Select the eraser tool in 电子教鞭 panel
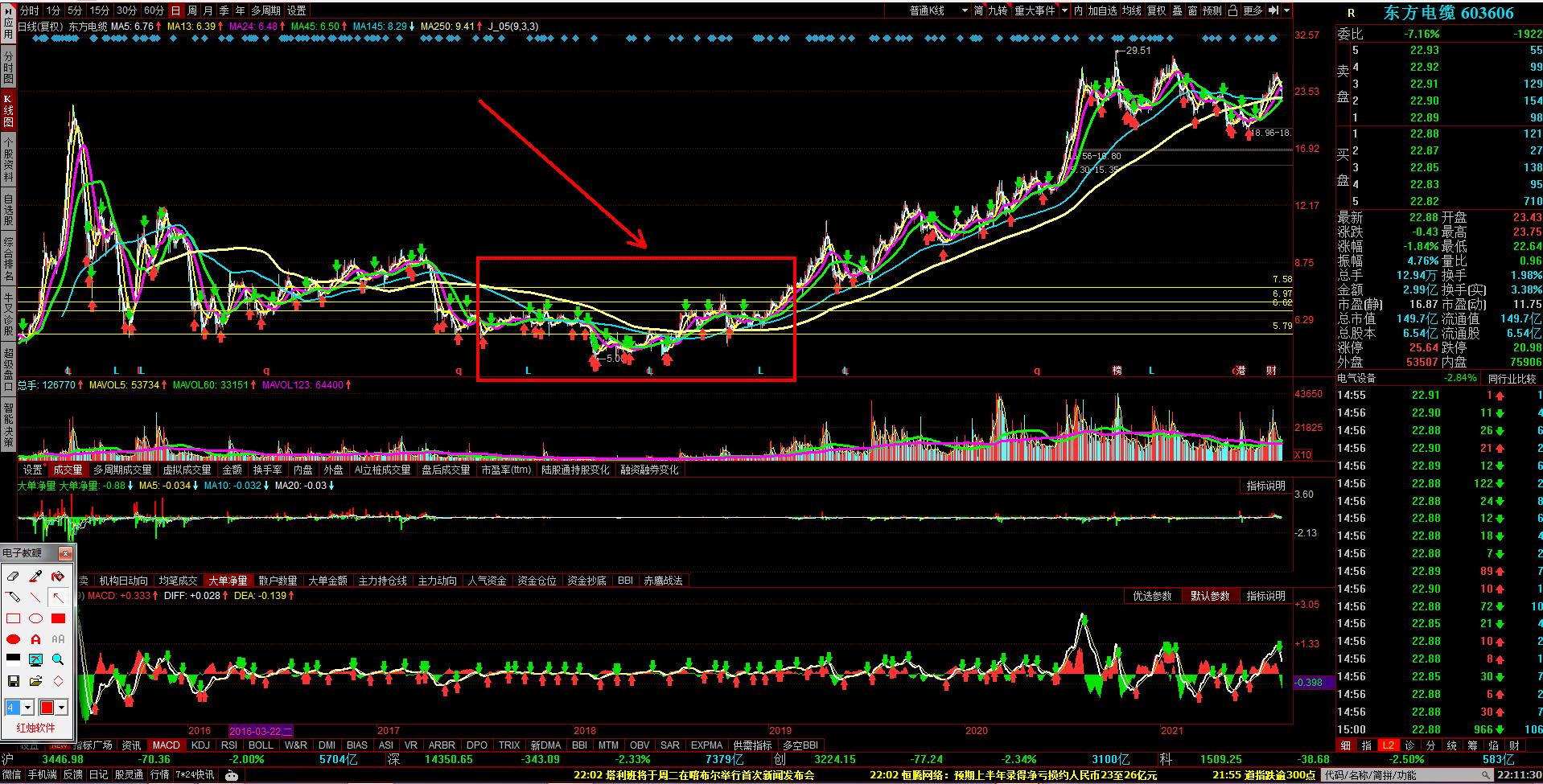The width and height of the screenshot is (1543, 784). click(13, 576)
